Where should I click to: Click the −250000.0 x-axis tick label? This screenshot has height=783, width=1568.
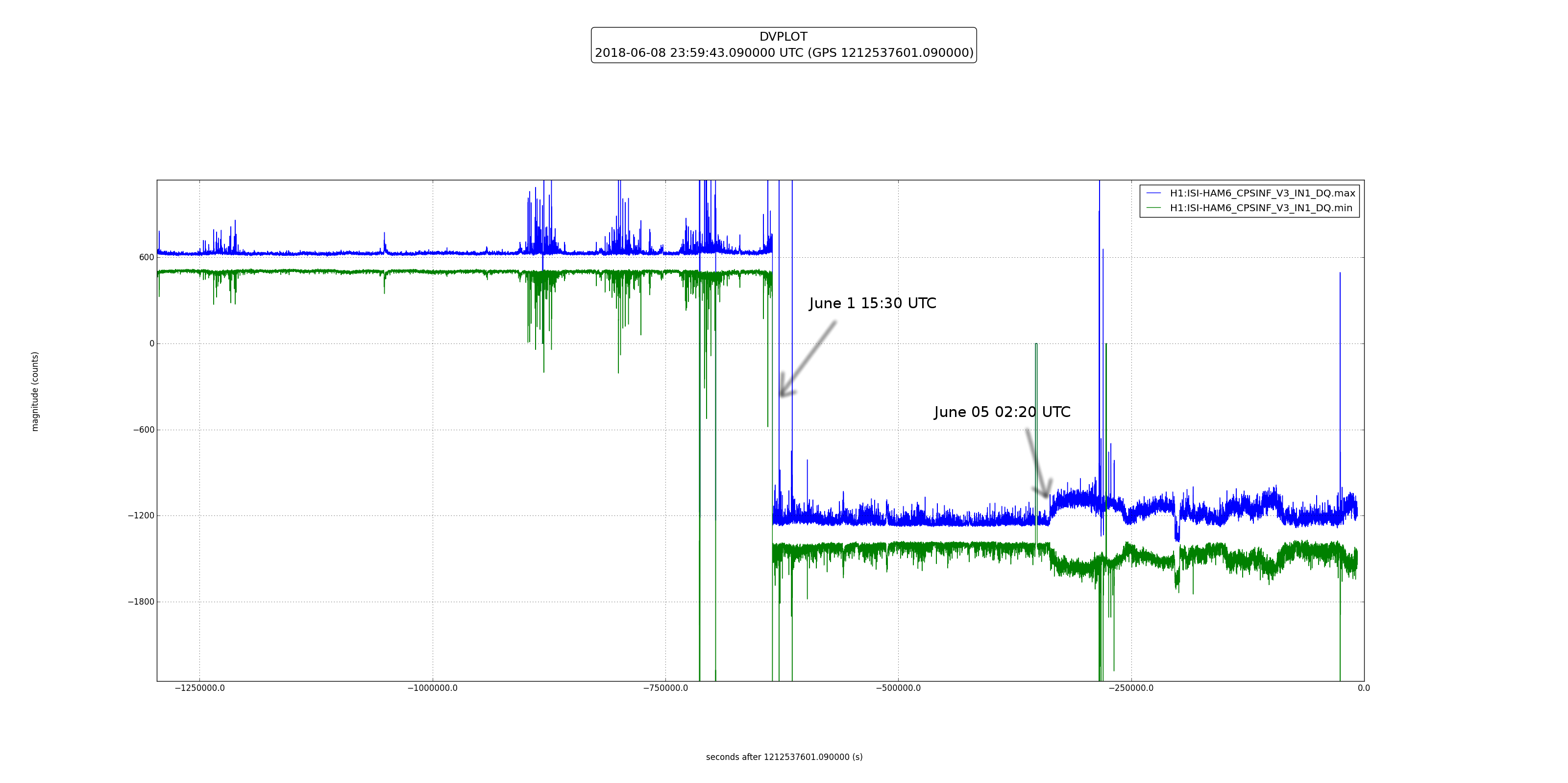coord(1131,688)
